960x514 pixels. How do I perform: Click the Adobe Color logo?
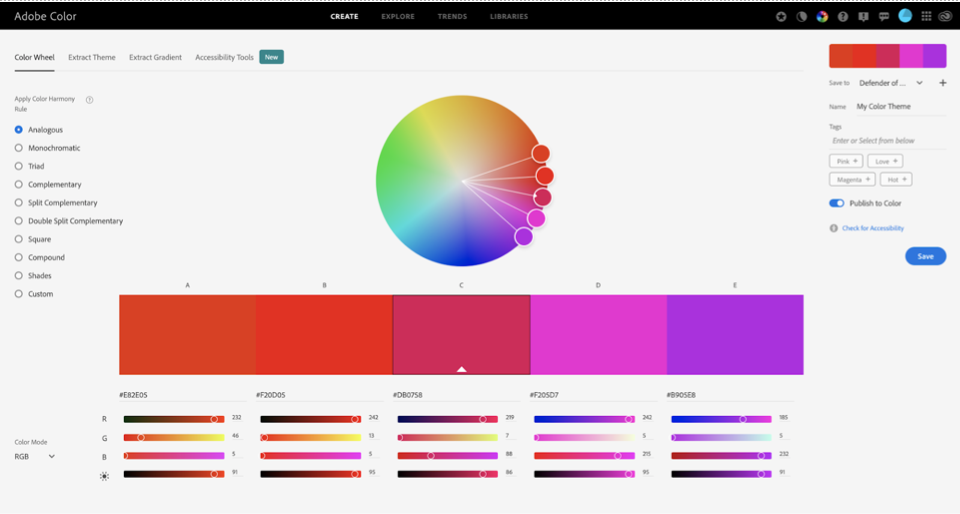45,17
